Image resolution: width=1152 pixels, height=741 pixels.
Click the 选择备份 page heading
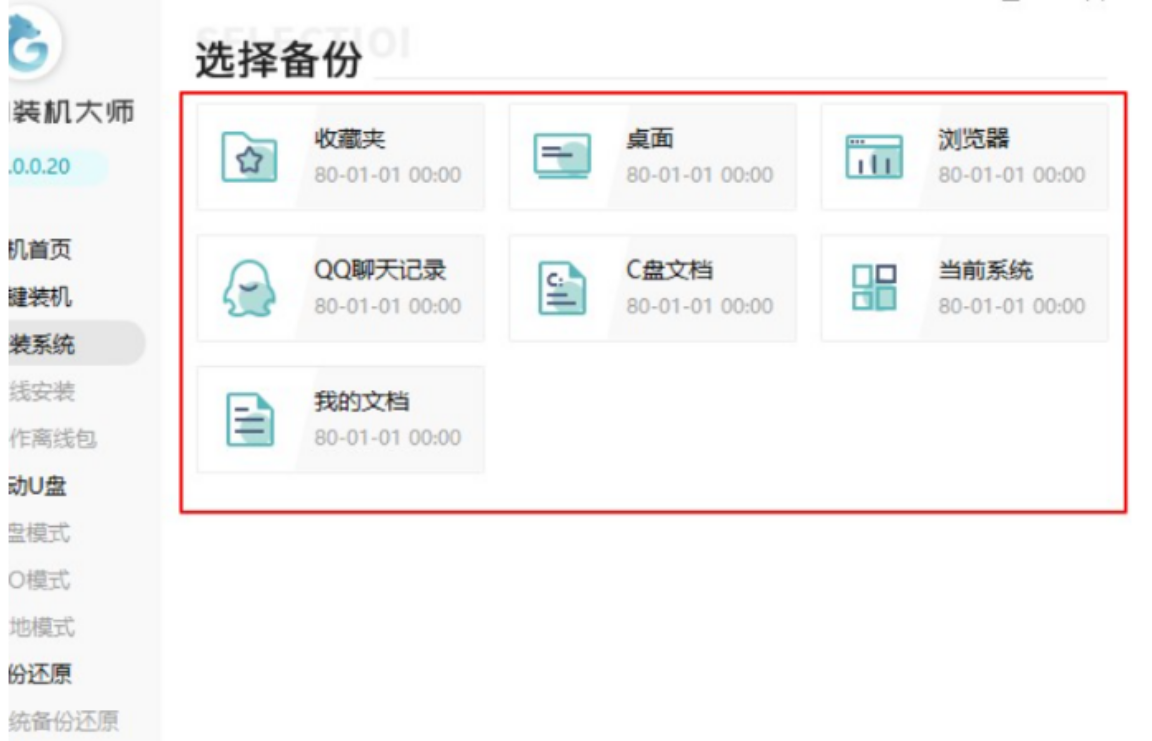[278, 59]
